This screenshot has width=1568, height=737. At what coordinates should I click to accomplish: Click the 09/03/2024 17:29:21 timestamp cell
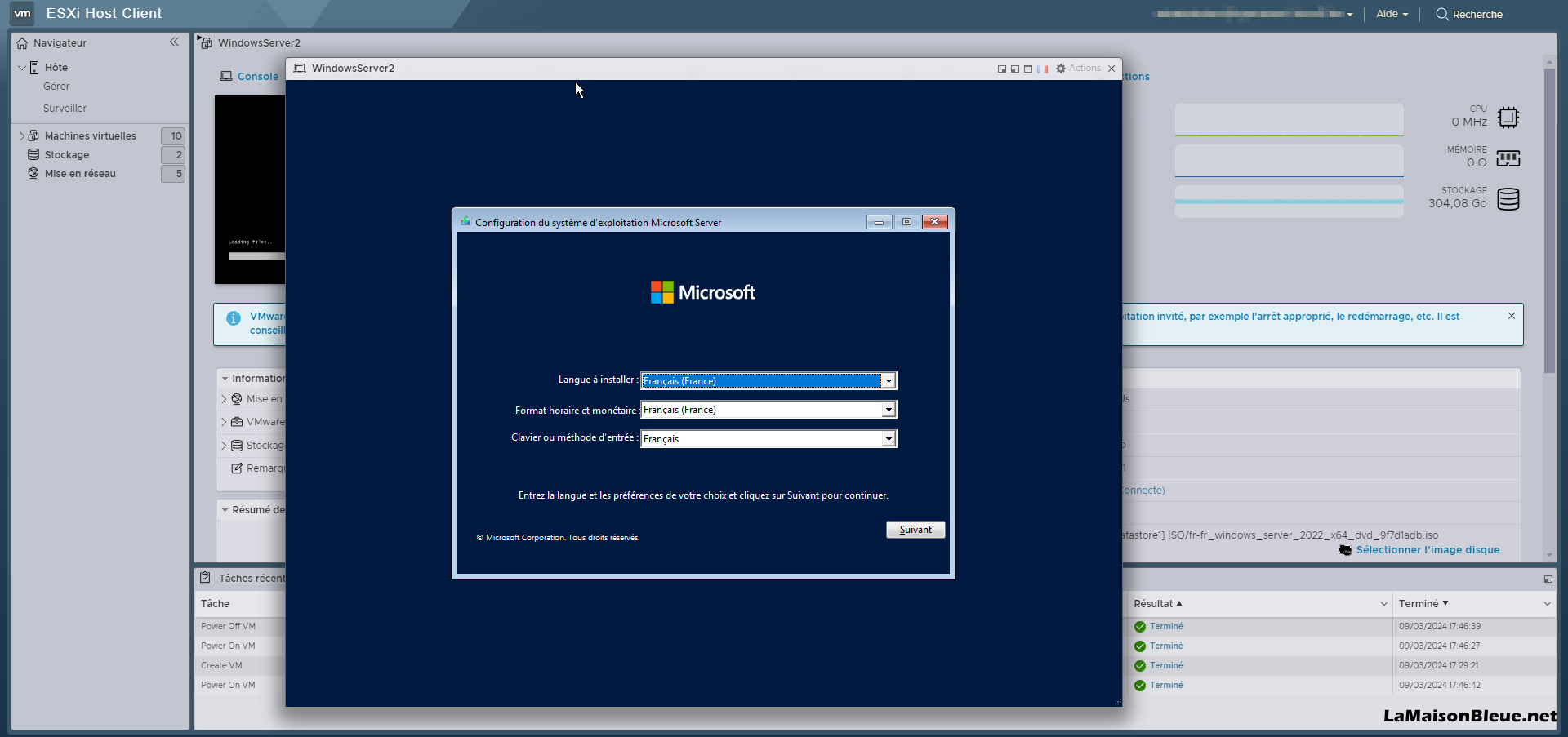(1438, 666)
